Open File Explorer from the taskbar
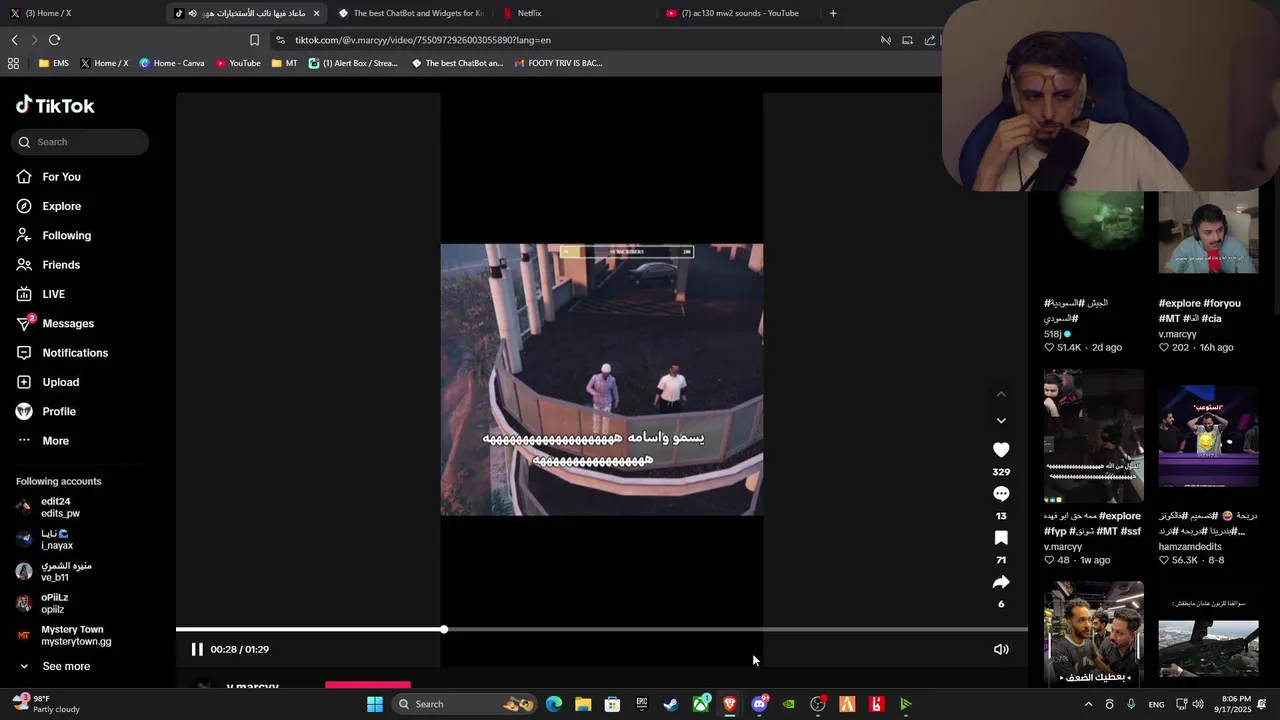1280x720 pixels. (x=583, y=704)
